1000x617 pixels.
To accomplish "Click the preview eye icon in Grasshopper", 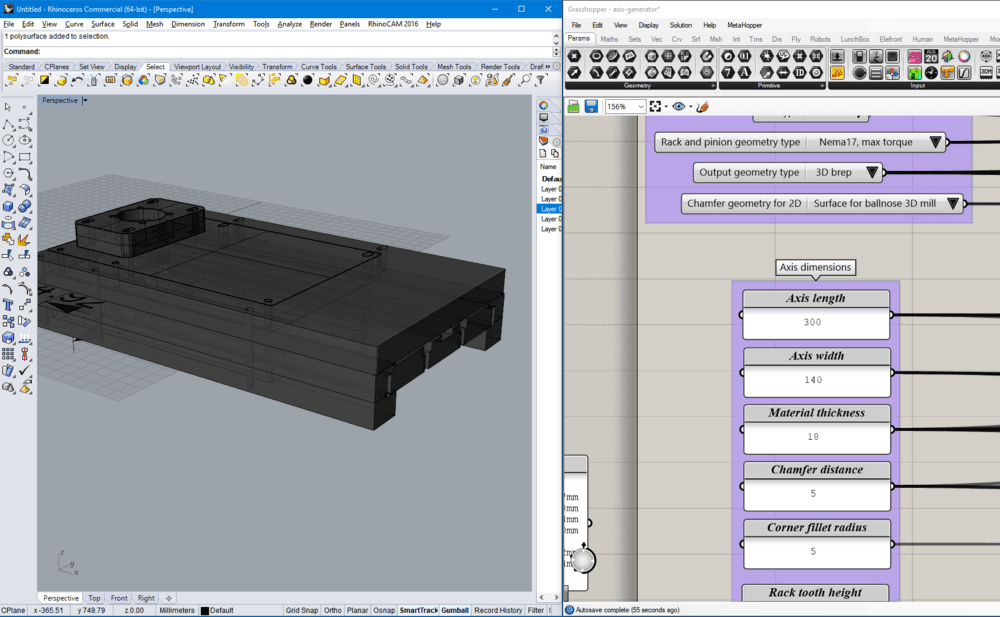I will coord(680,106).
